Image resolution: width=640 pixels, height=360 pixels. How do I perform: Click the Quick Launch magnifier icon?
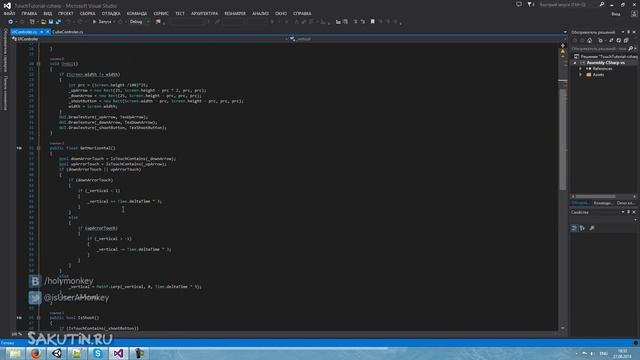tap(602, 4)
